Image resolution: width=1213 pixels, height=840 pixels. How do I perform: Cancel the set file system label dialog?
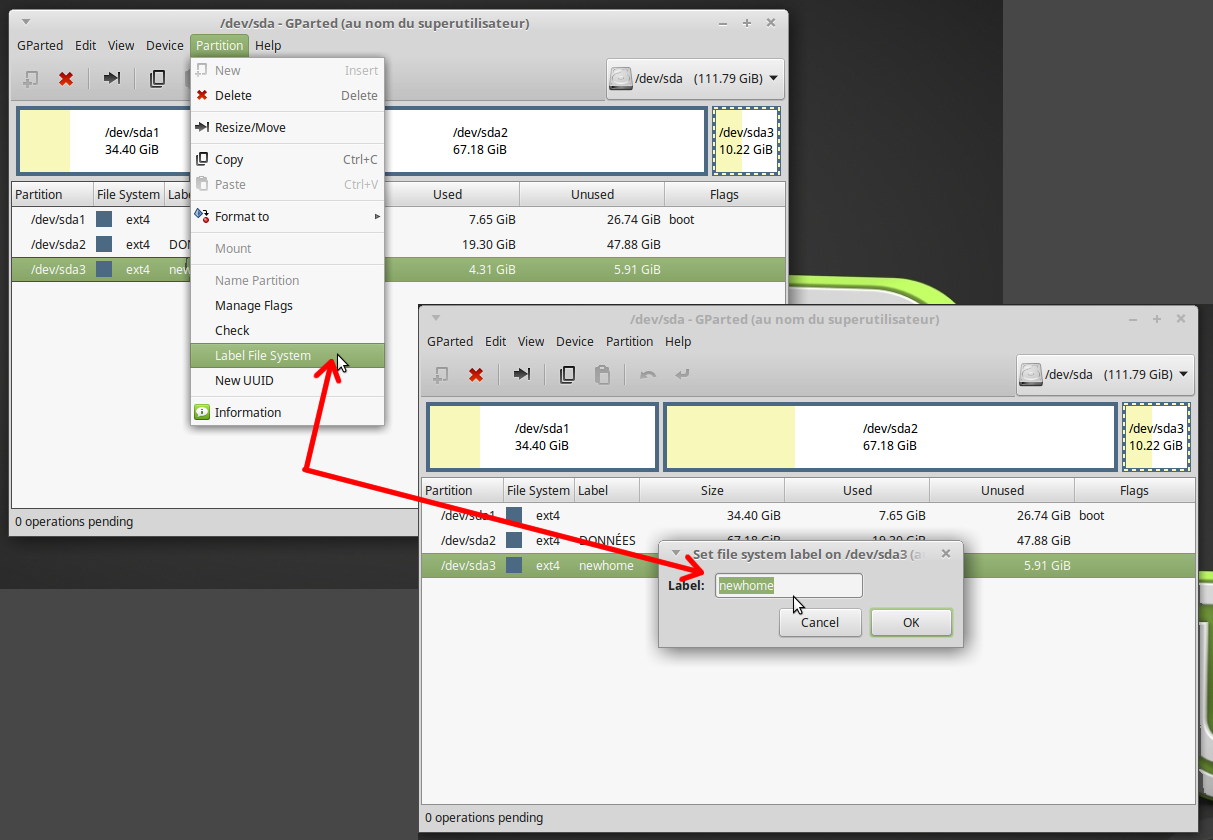coord(820,623)
